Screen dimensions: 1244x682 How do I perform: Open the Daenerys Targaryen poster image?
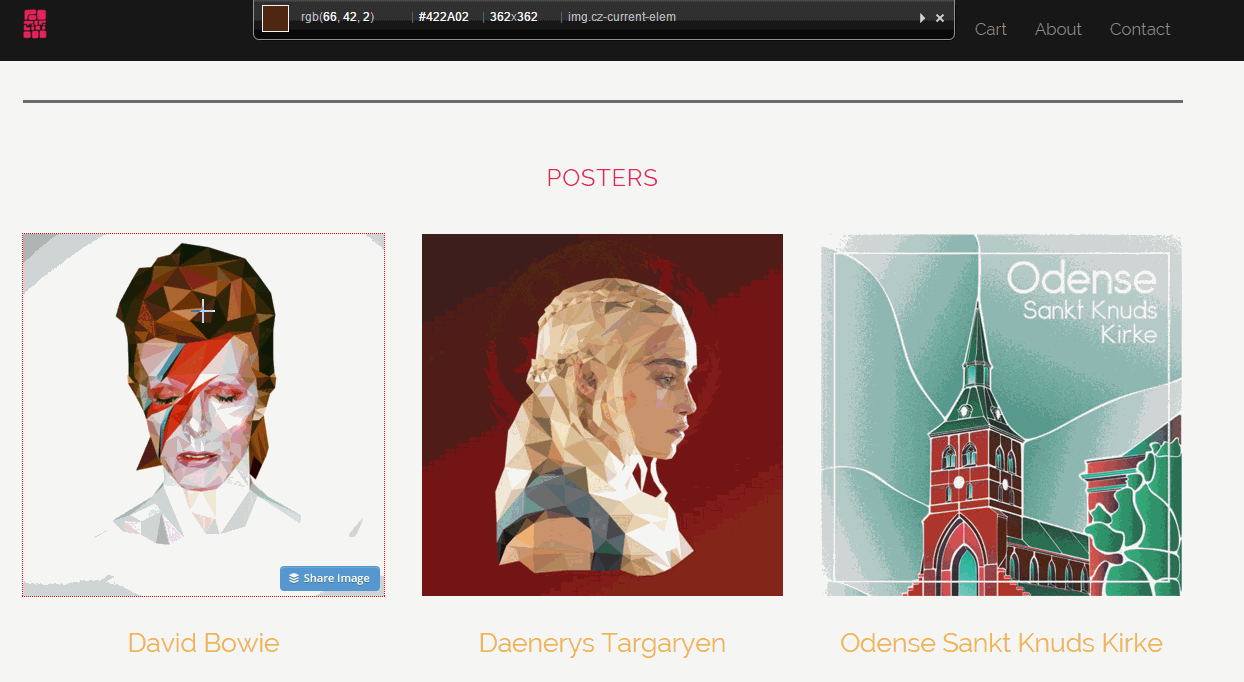602,415
